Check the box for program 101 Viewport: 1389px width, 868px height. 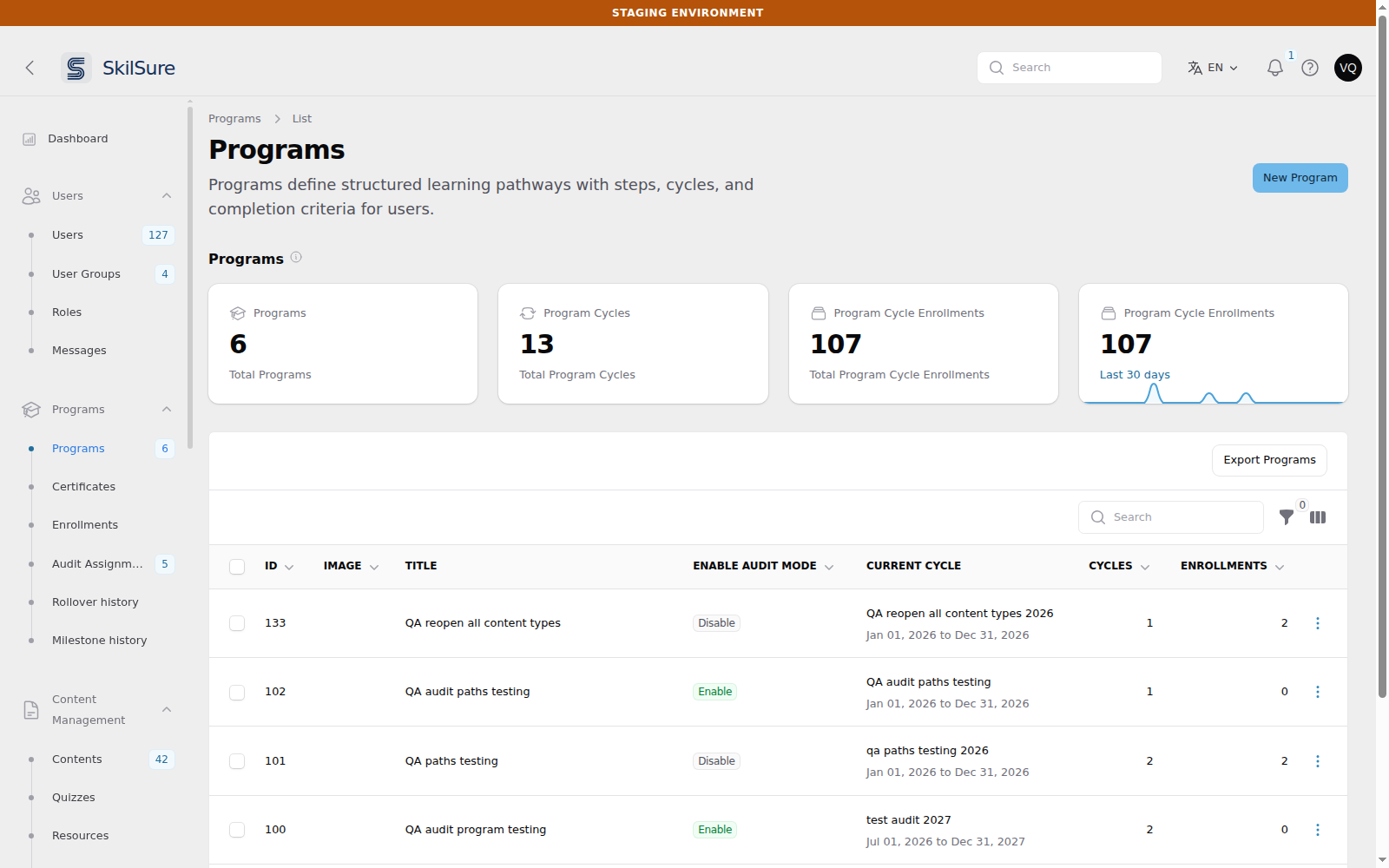237,761
